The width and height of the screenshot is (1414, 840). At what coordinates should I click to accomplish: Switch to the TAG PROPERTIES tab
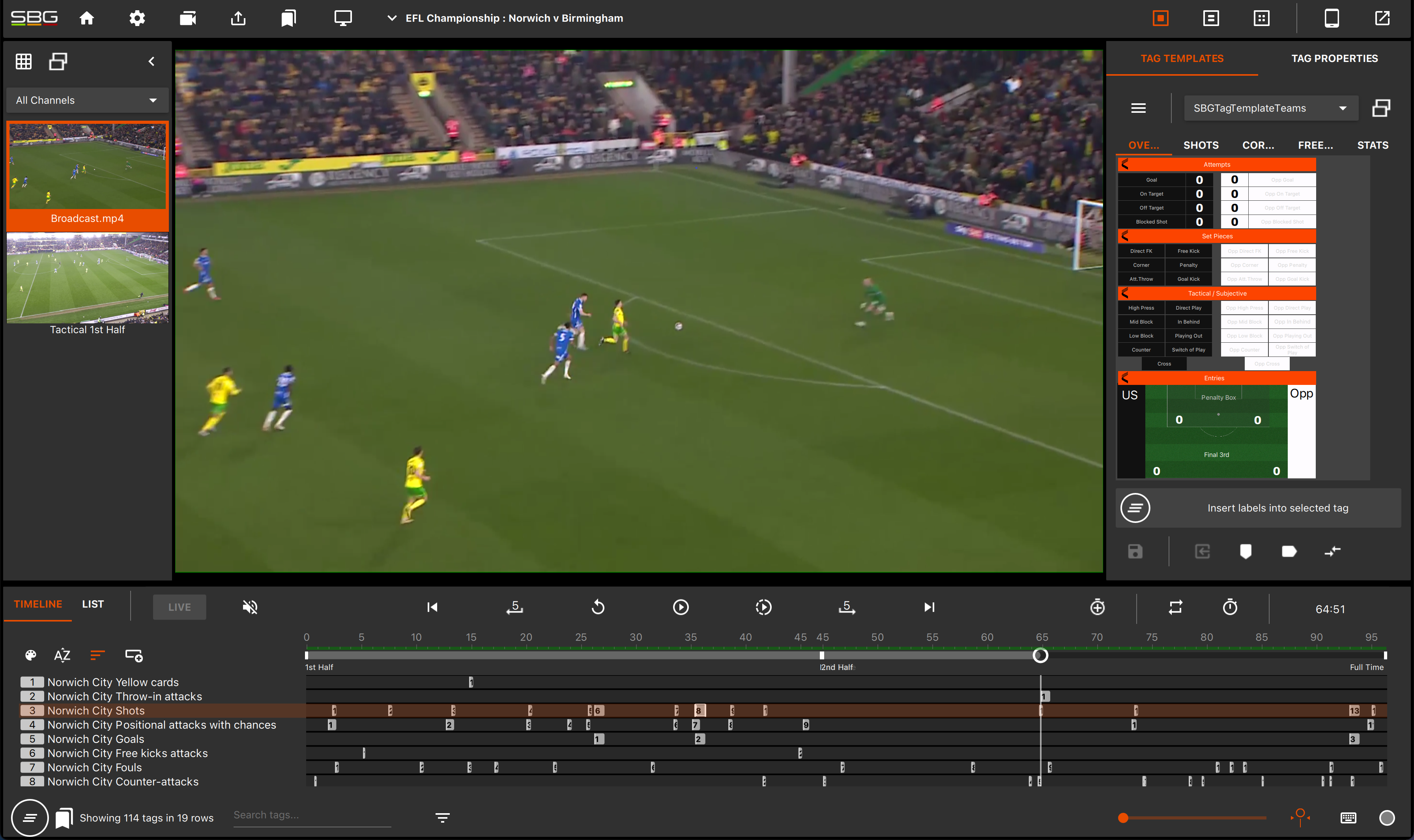1334,58
